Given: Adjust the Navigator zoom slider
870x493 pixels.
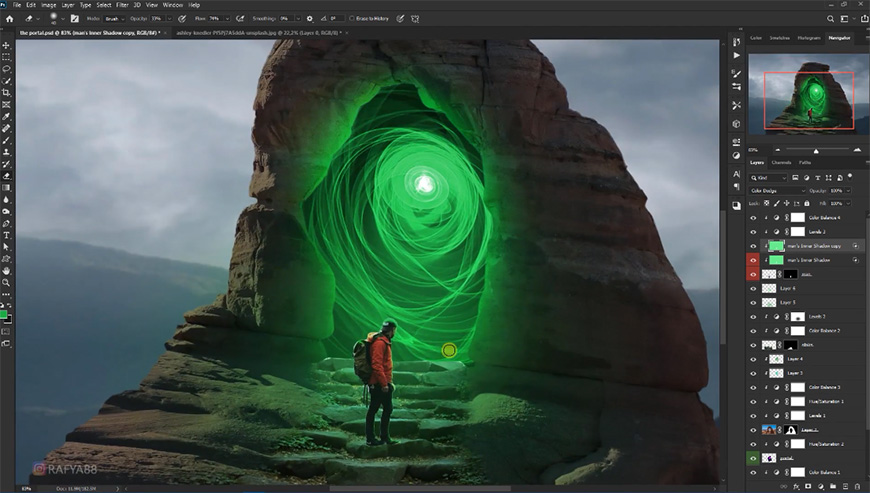Looking at the screenshot, I should (816, 150).
